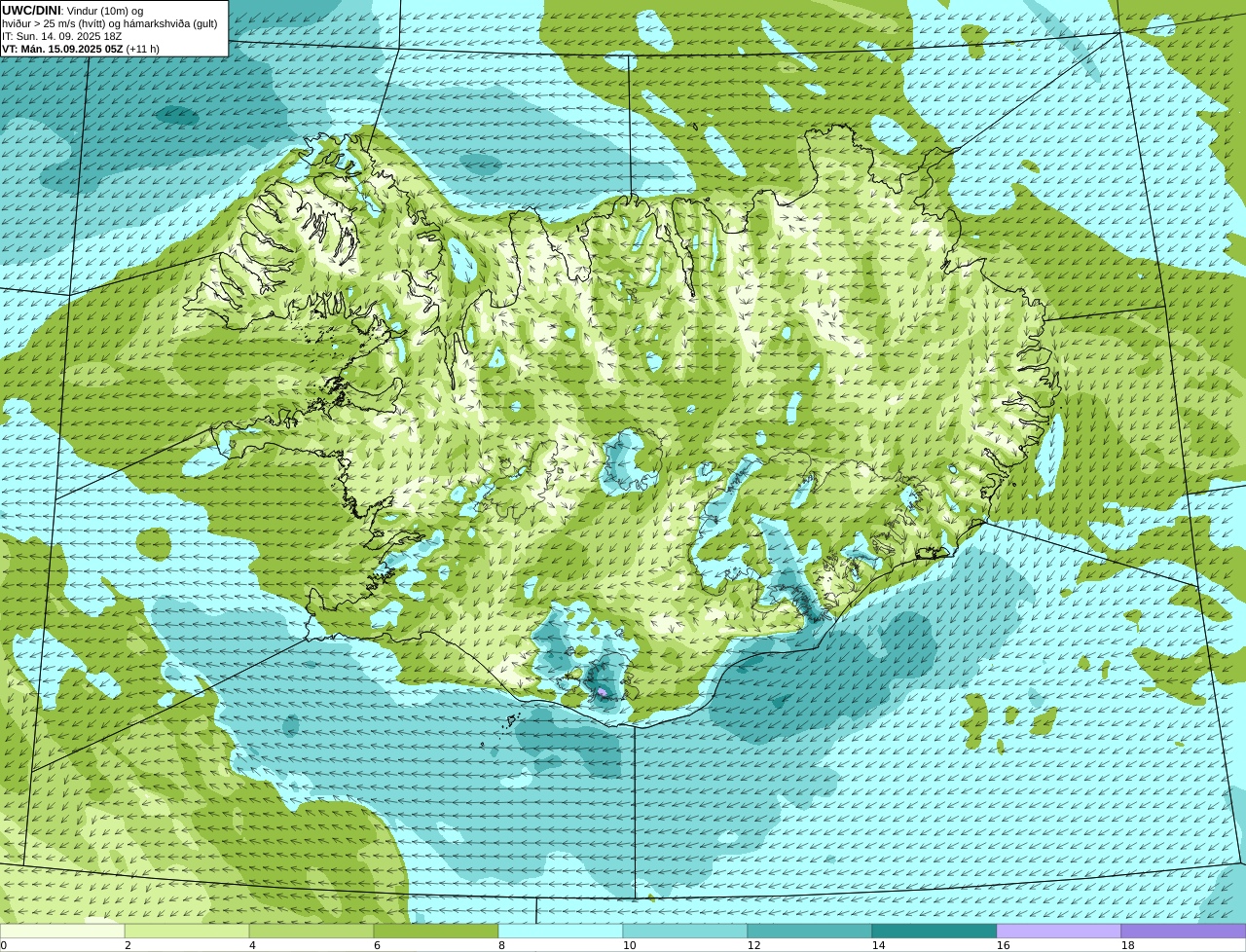1246x952 pixels.
Task: Click the medium teal 12–14 m/s legend swatch
Action: [810, 931]
